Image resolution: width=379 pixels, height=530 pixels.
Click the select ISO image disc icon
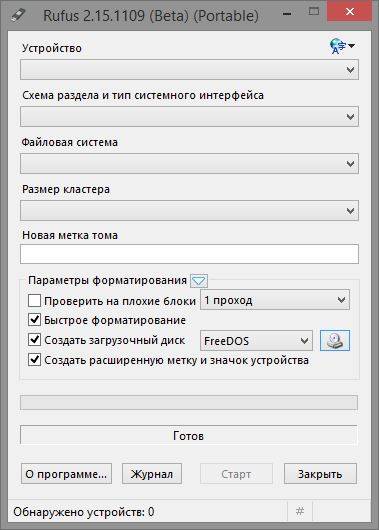click(x=335, y=340)
